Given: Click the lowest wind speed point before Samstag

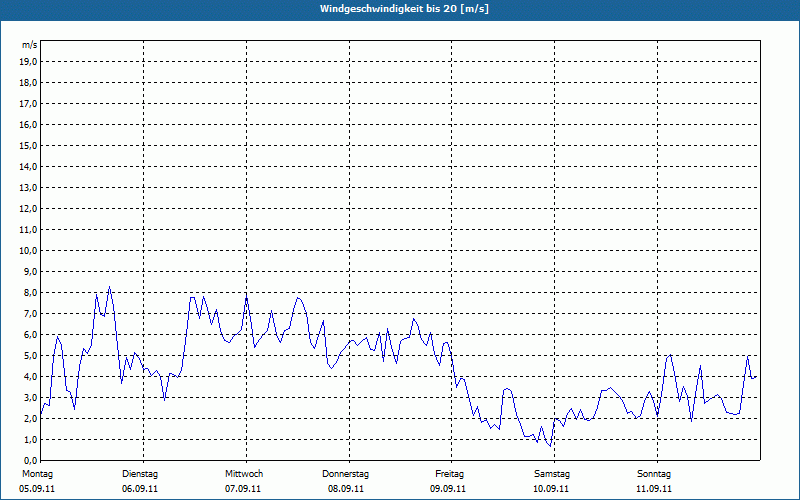Looking at the screenshot, I should pyautogui.click(x=550, y=446).
